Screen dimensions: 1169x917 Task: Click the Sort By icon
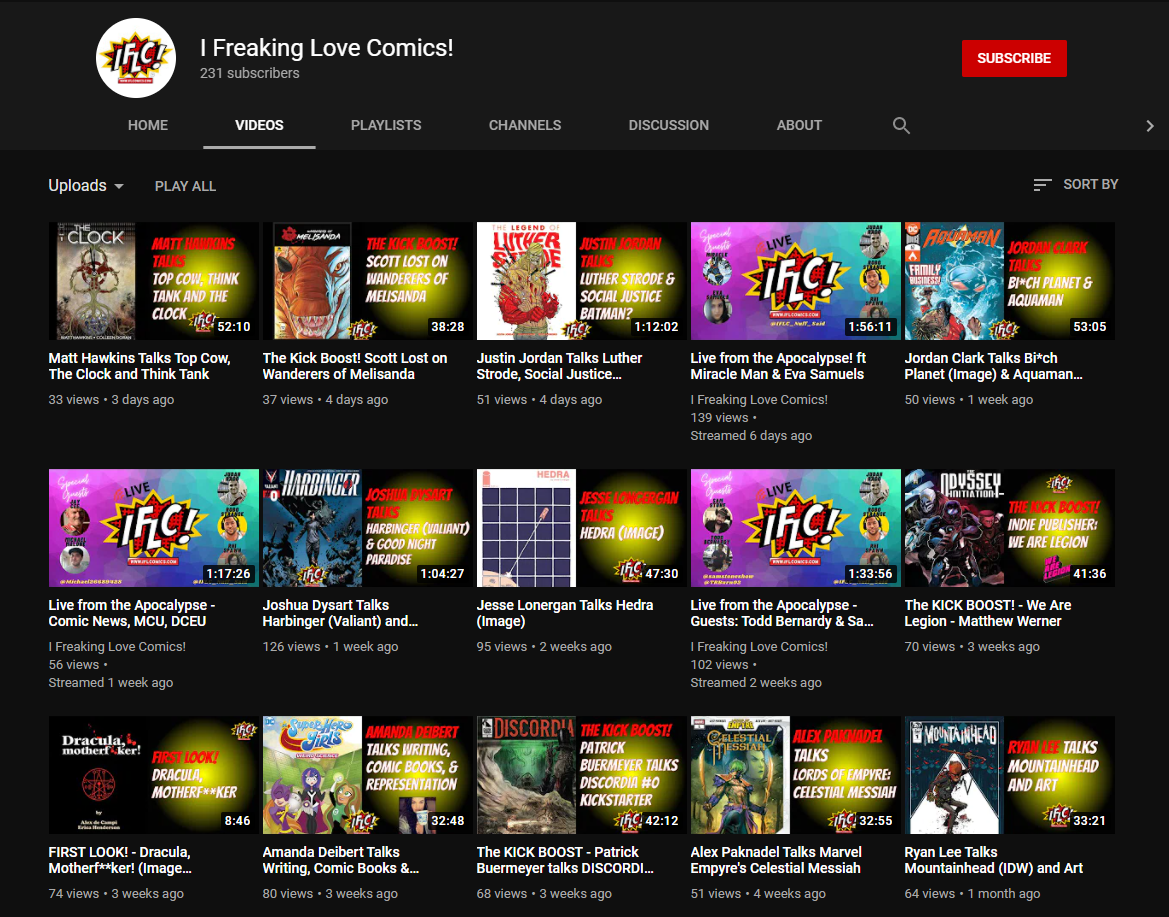[1042, 185]
